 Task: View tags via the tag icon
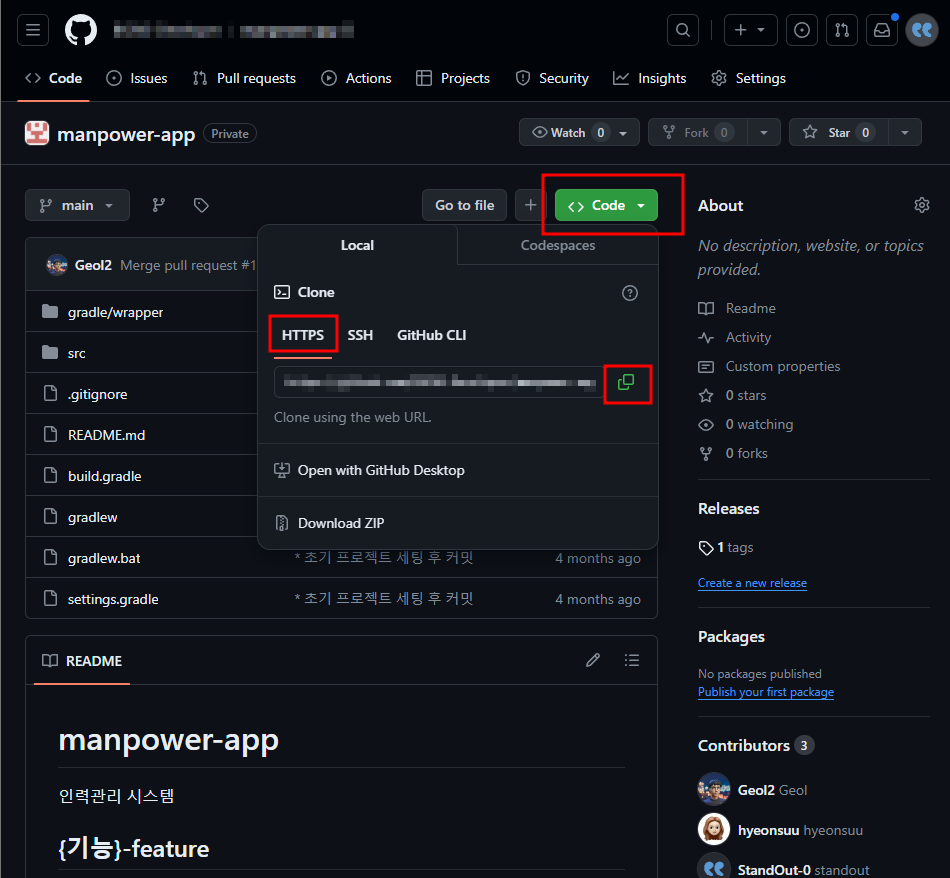pos(201,205)
